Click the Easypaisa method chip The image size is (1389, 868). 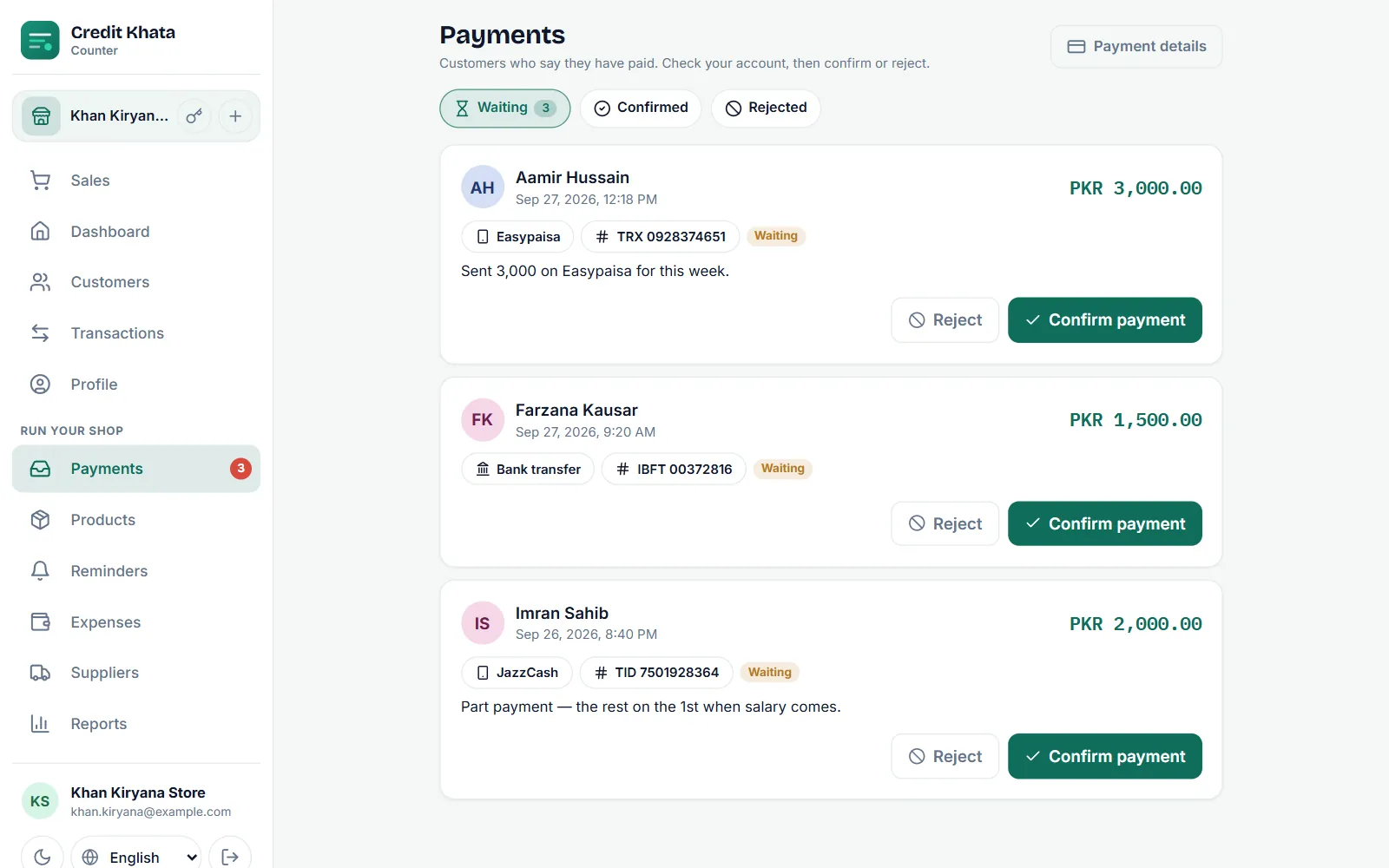point(517,237)
